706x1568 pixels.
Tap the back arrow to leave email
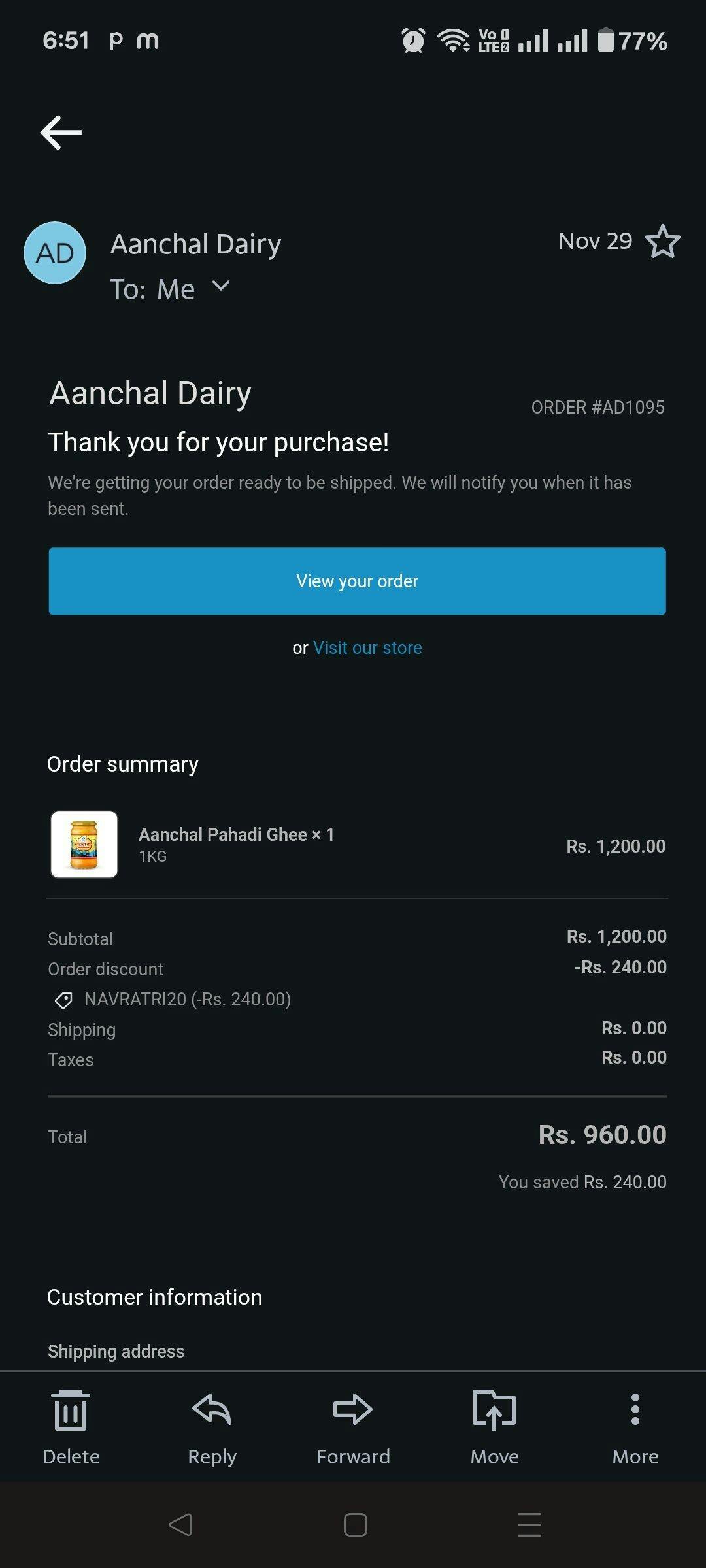[61, 133]
